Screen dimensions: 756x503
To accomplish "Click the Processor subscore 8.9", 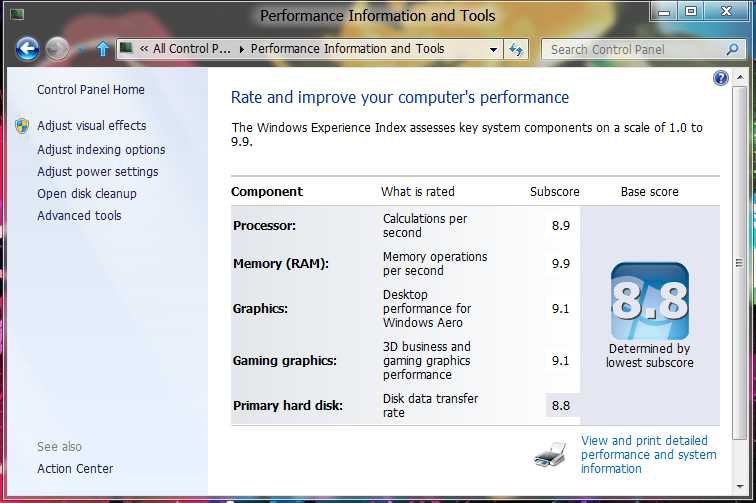I will pyautogui.click(x=561, y=226).
